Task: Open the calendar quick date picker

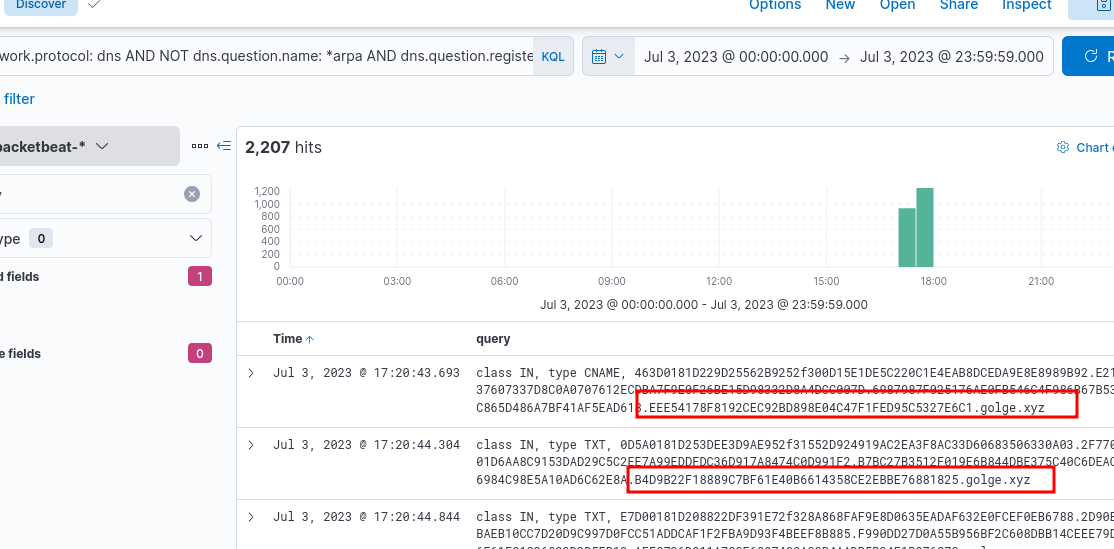Action: (608, 57)
